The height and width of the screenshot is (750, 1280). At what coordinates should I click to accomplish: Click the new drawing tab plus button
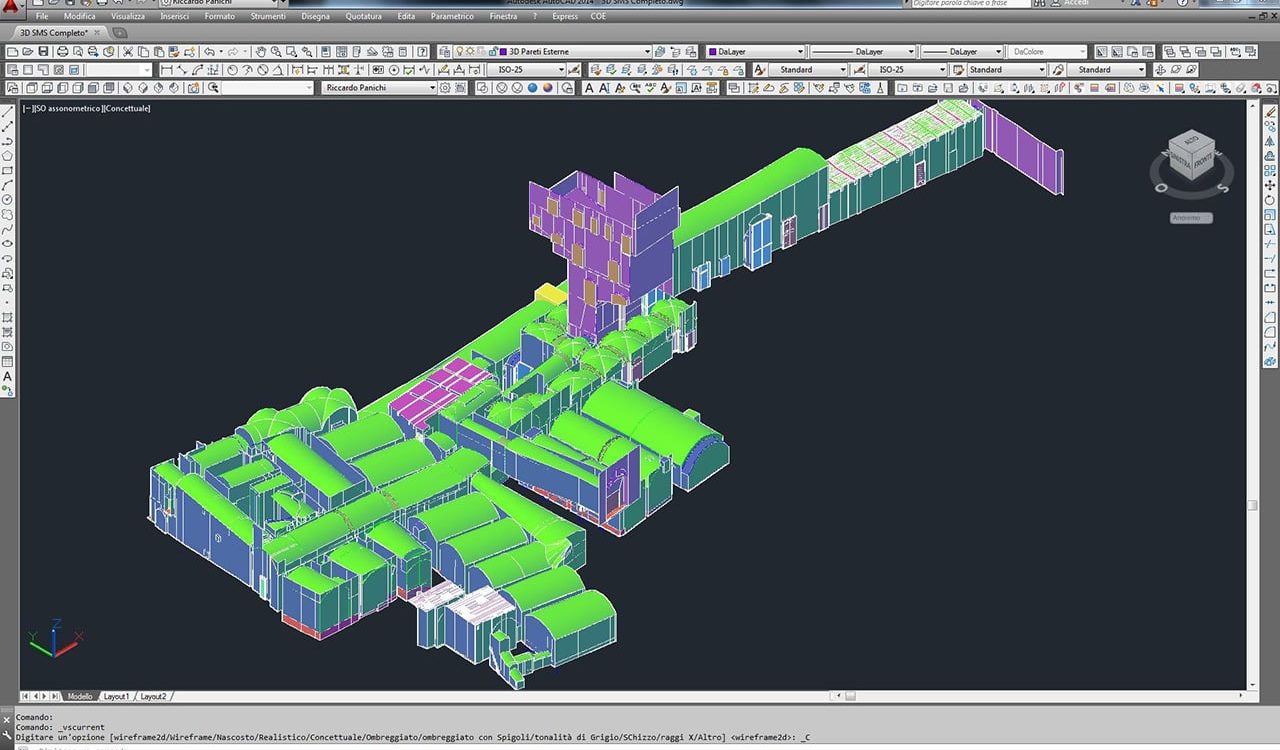click(118, 32)
